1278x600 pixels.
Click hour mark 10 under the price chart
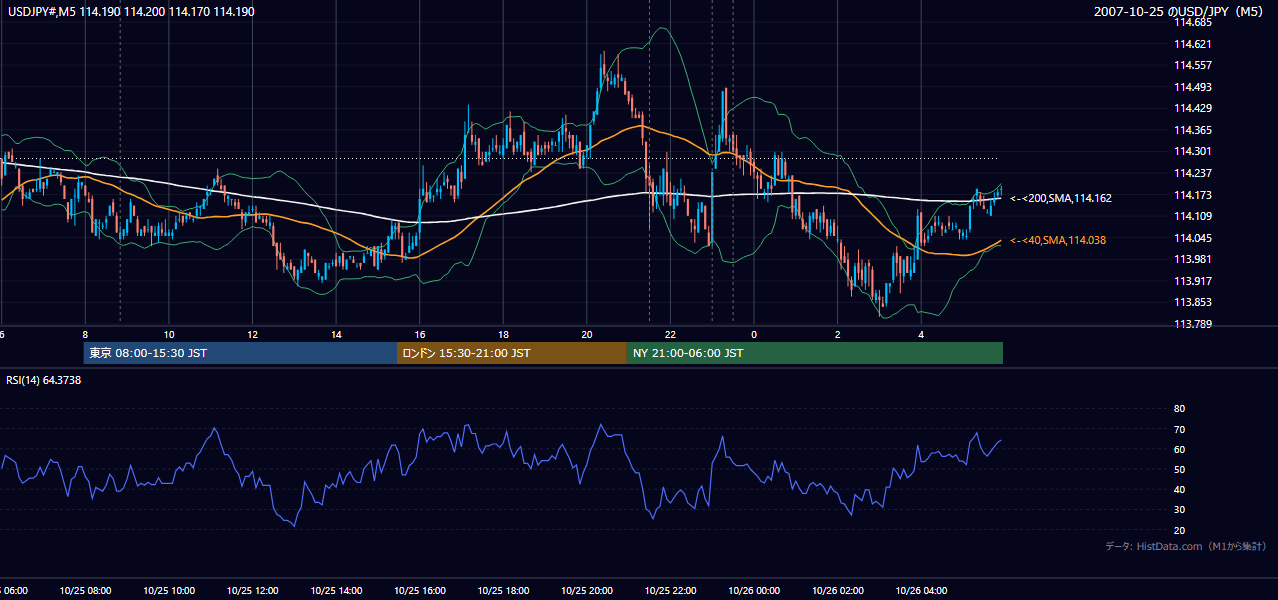click(x=169, y=334)
